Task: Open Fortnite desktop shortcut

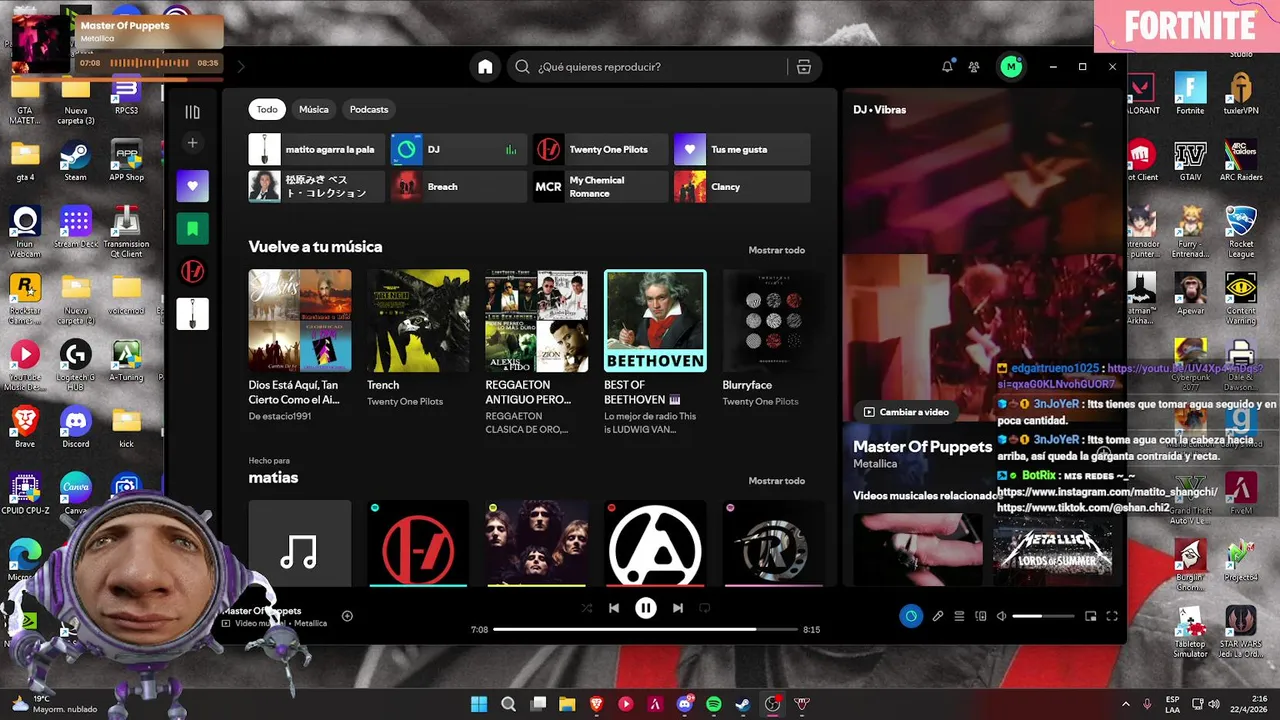Action: click(1190, 95)
